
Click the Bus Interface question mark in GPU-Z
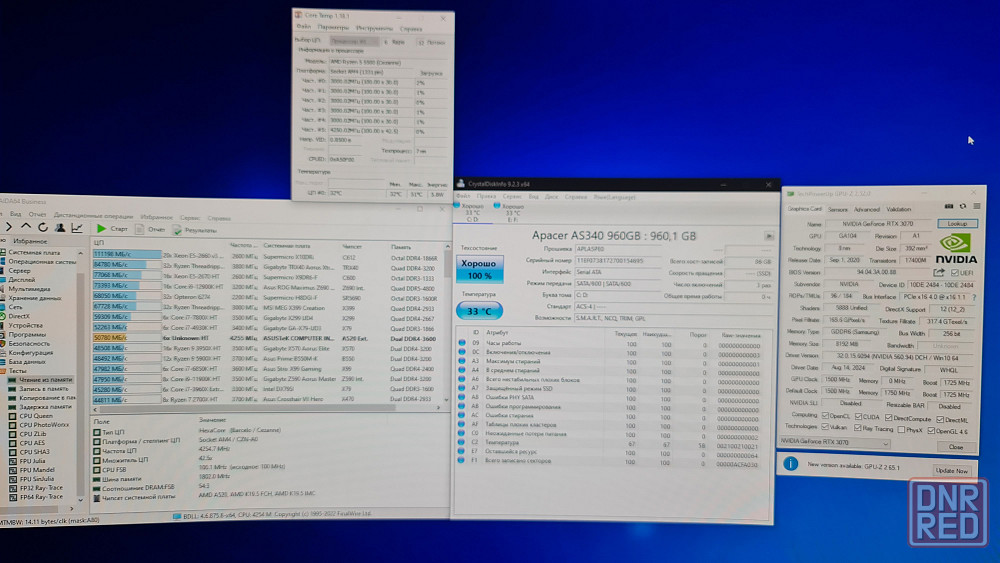tap(973, 297)
